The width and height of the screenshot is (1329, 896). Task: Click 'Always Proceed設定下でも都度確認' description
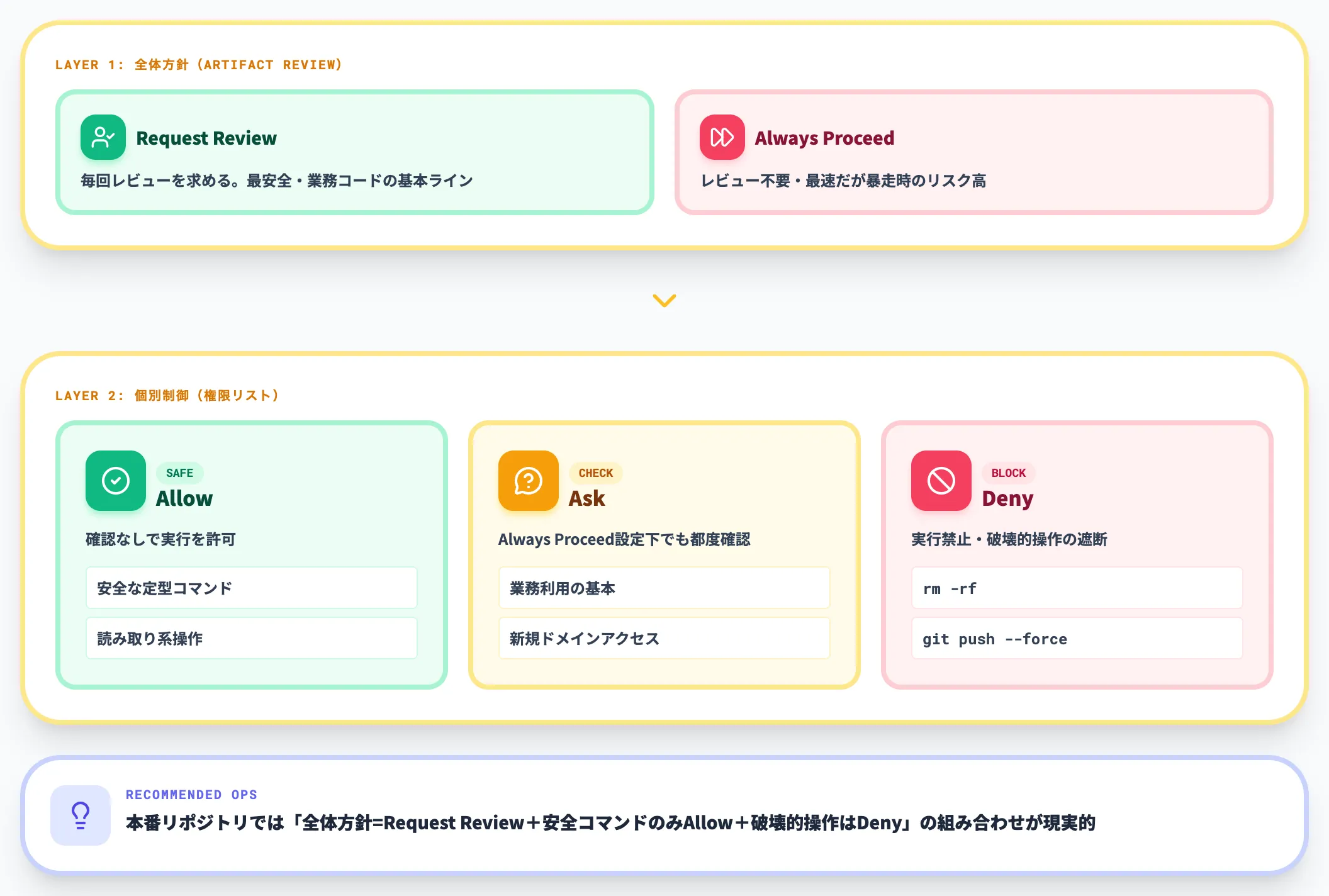pyautogui.click(x=624, y=539)
